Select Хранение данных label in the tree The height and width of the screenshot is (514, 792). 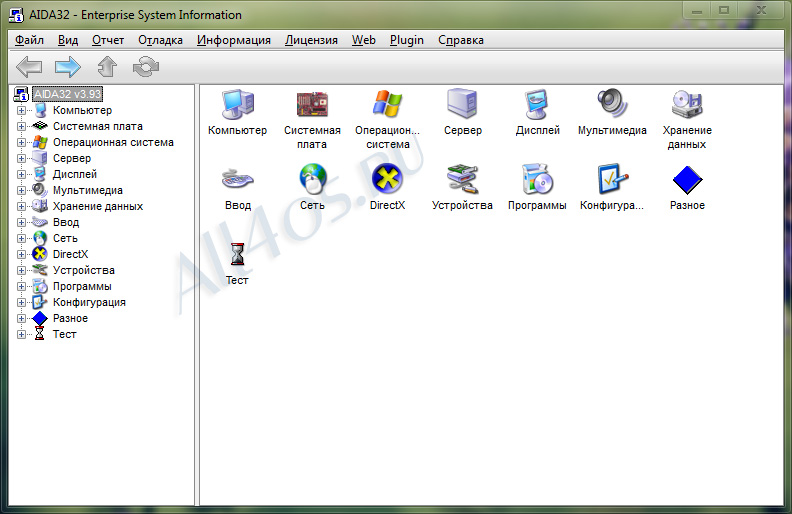tap(97, 206)
